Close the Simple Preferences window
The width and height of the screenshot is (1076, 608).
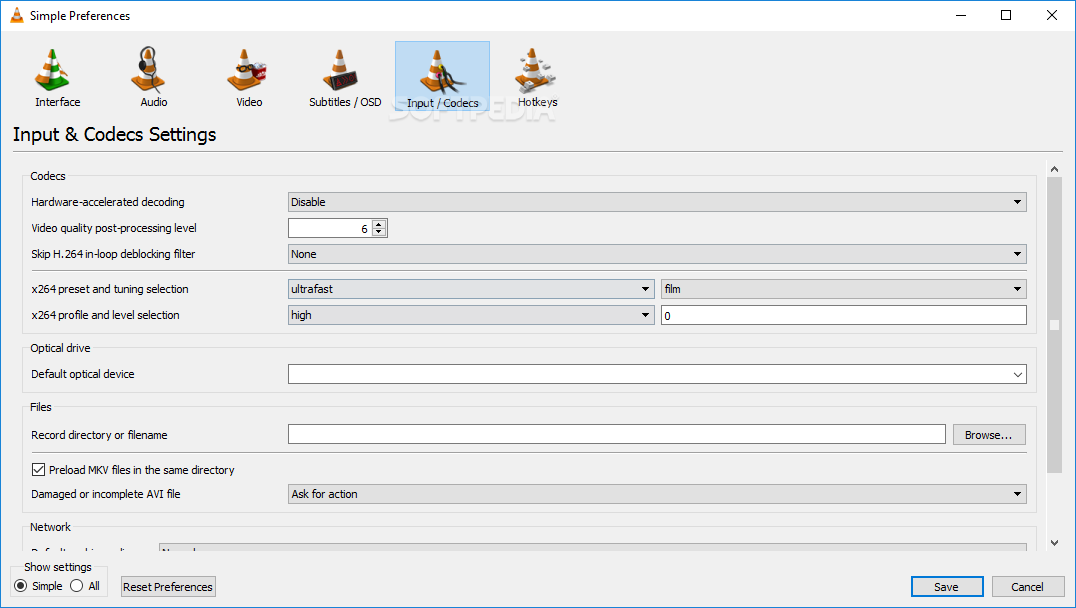(x=1051, y=15)
